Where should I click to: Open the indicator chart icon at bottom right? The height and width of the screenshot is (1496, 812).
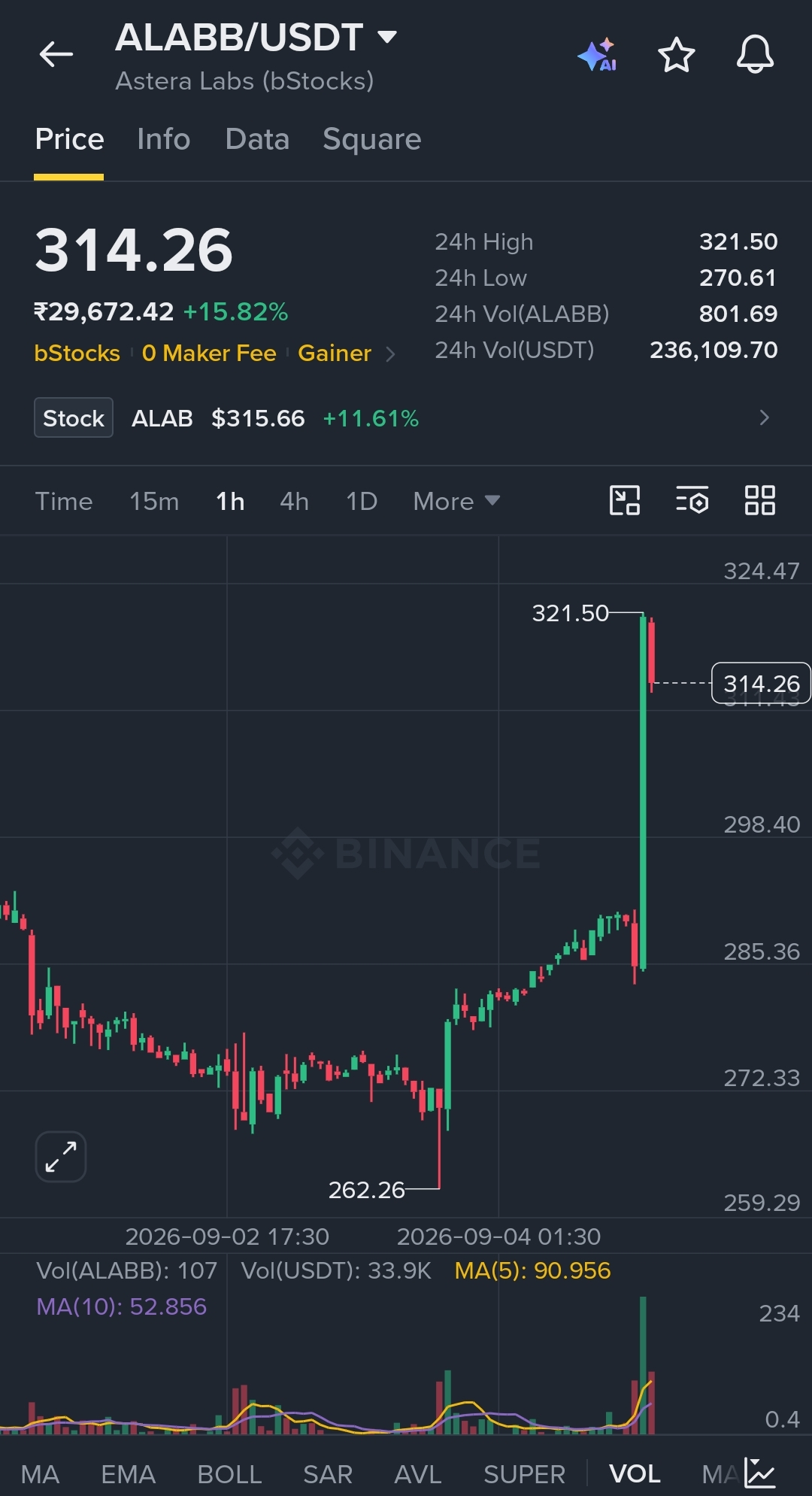pos(760,1473)
